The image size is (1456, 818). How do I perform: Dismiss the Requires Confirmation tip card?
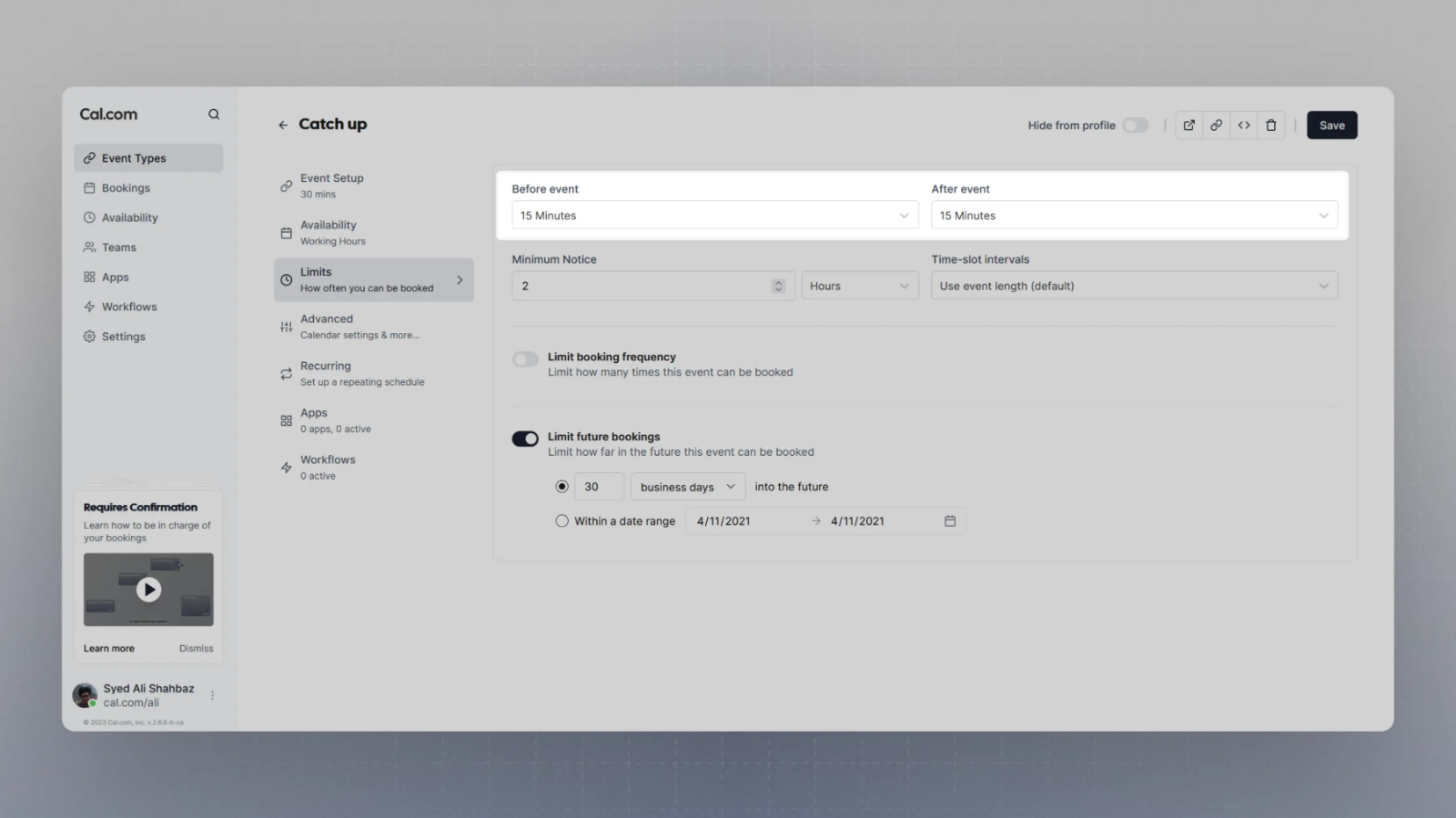pos(196,649)
